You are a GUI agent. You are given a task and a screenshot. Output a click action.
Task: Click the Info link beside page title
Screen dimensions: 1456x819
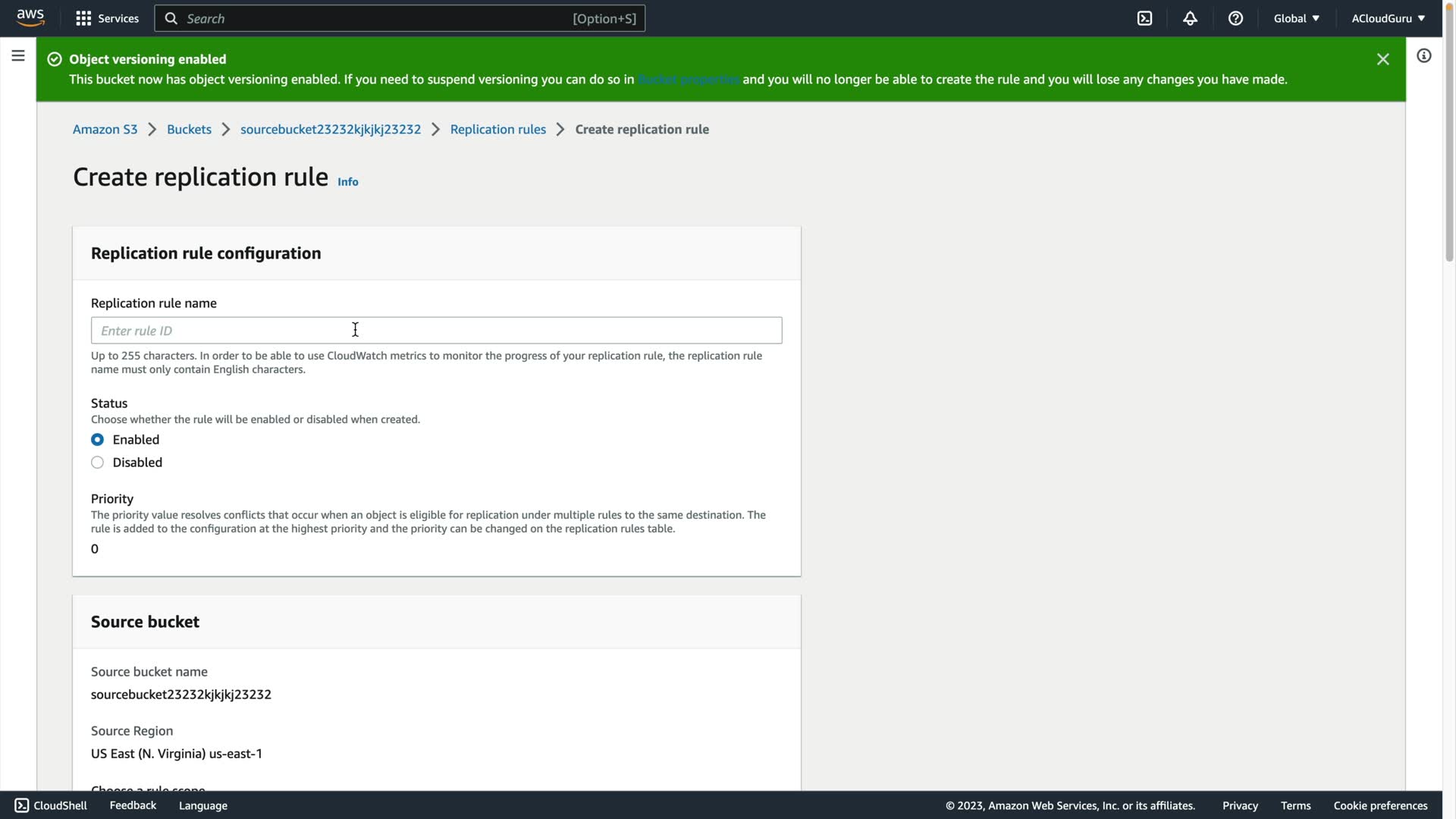347,182
